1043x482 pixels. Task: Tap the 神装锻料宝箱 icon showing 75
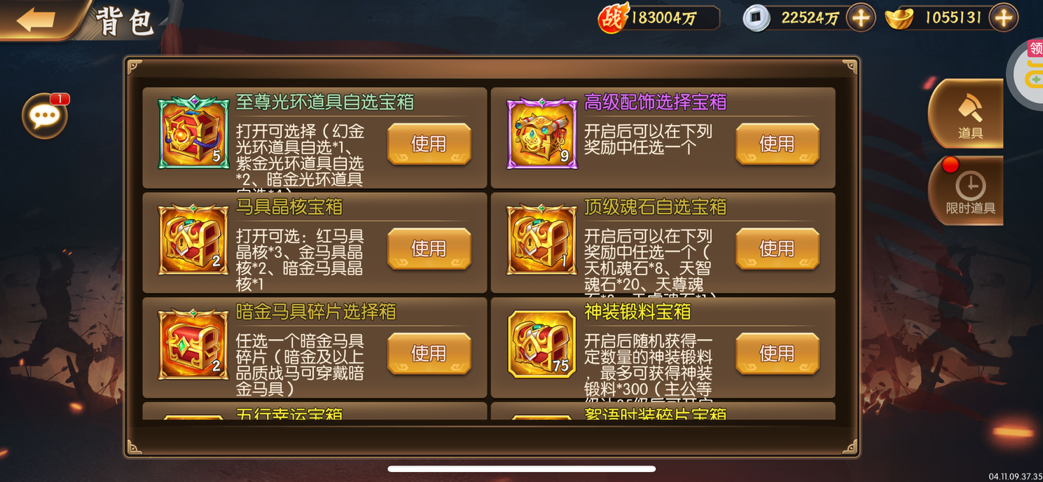point(541,344)
